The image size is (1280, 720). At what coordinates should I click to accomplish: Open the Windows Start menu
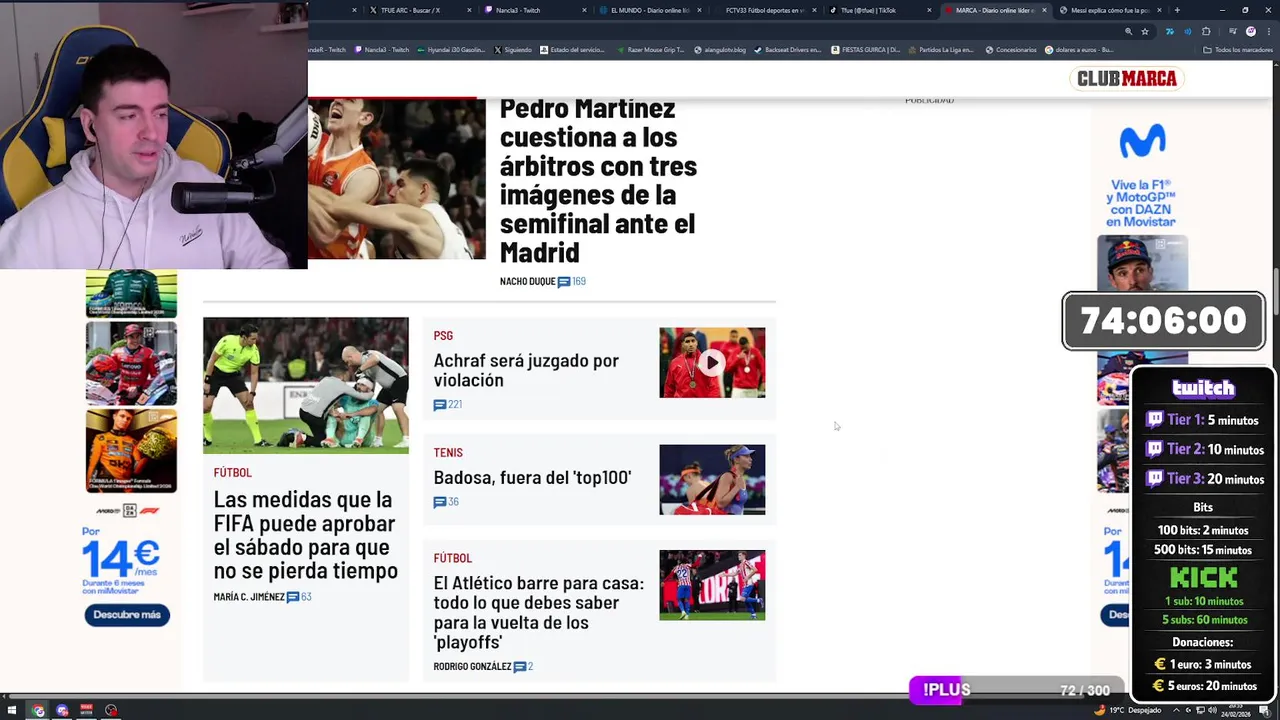coord(12,711)
